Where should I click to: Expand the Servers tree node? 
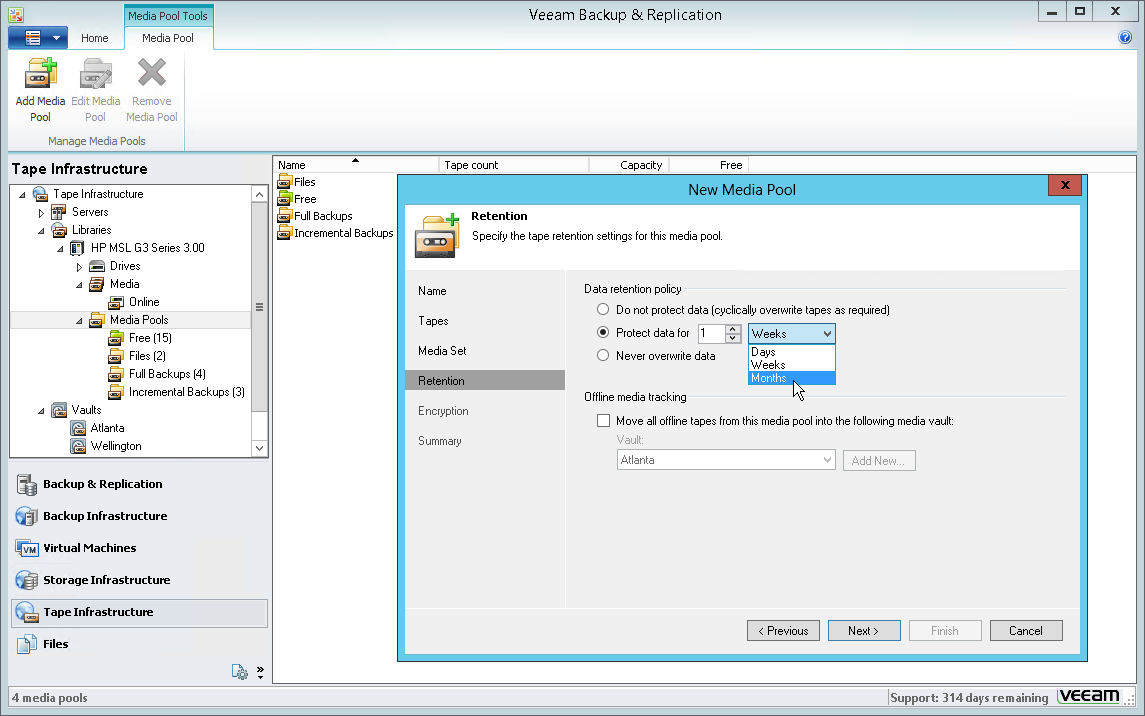click(x=41, y=213)
